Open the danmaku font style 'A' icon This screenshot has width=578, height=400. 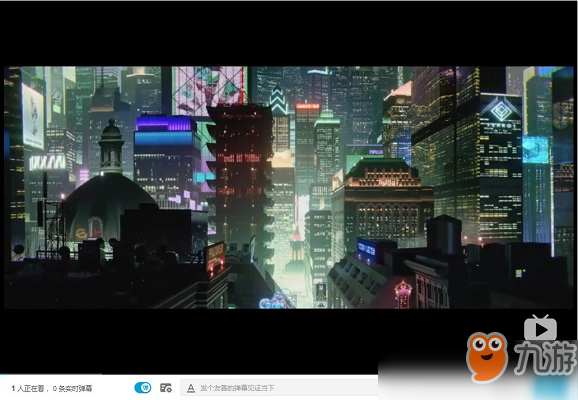191,388
